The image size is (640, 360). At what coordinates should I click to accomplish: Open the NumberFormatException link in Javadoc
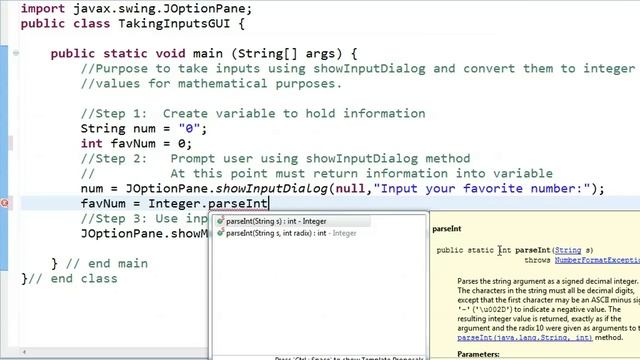[x=597, y=260]
